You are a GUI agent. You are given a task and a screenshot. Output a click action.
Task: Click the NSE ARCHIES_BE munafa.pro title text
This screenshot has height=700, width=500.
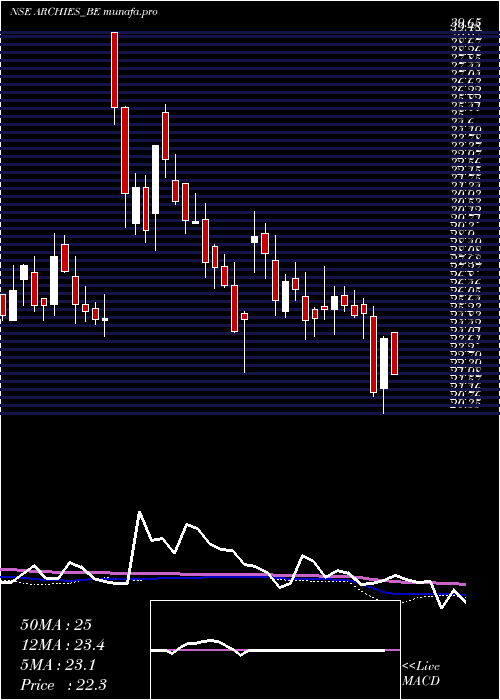83,12
